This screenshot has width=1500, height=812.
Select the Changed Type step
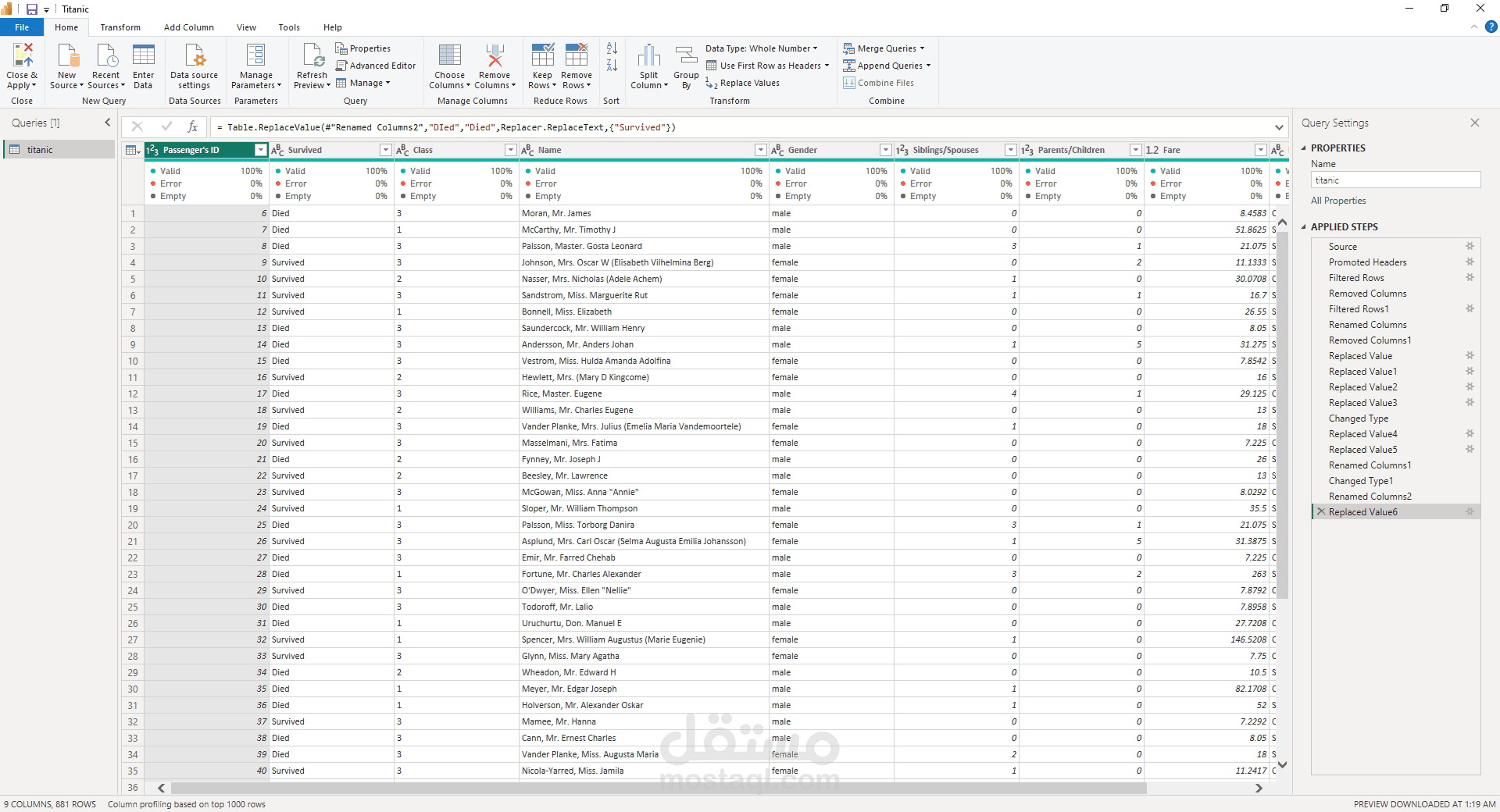click(x=1359, y=418)
